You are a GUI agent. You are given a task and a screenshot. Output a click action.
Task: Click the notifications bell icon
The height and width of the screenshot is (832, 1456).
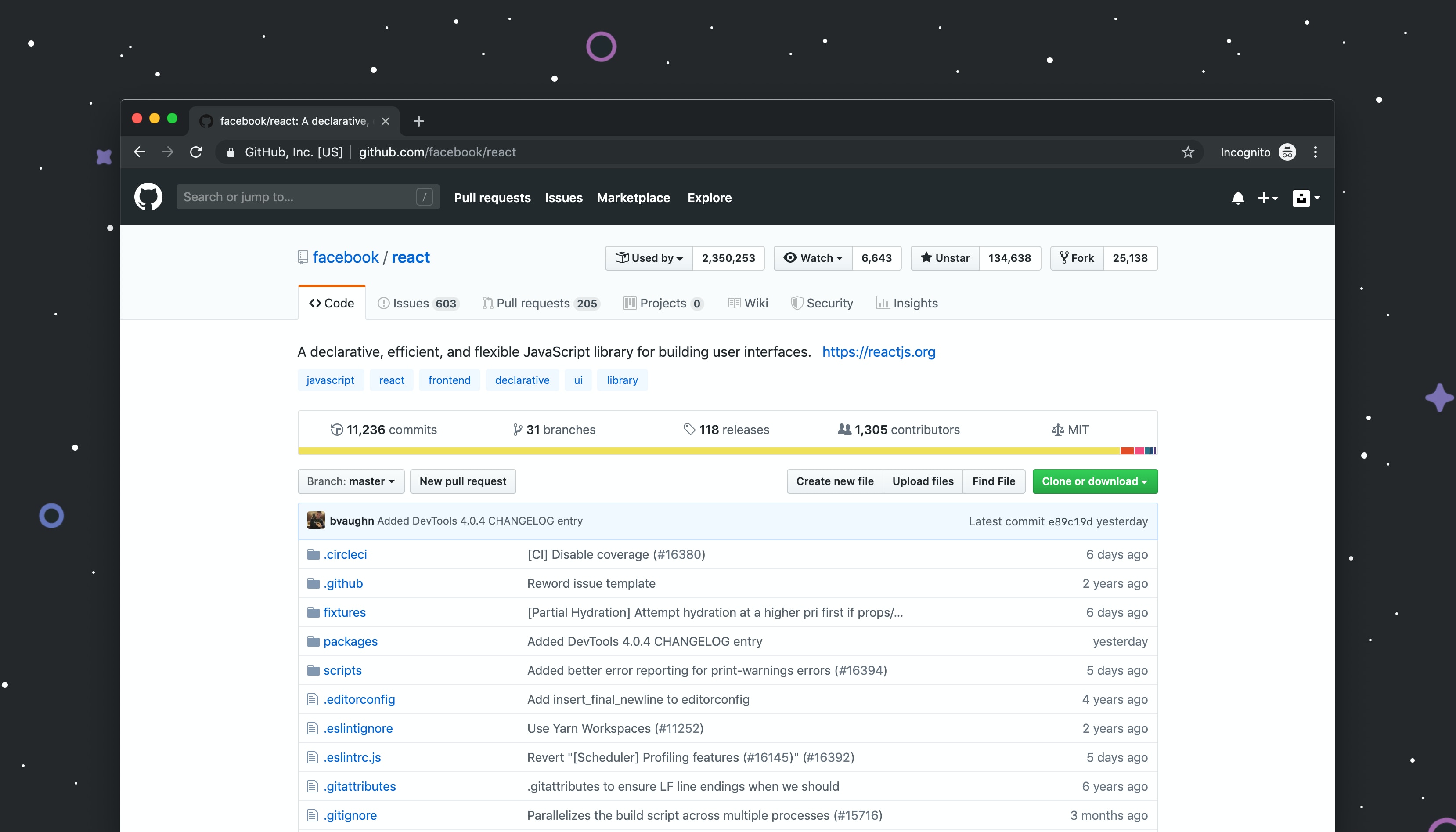[1238, 197]
